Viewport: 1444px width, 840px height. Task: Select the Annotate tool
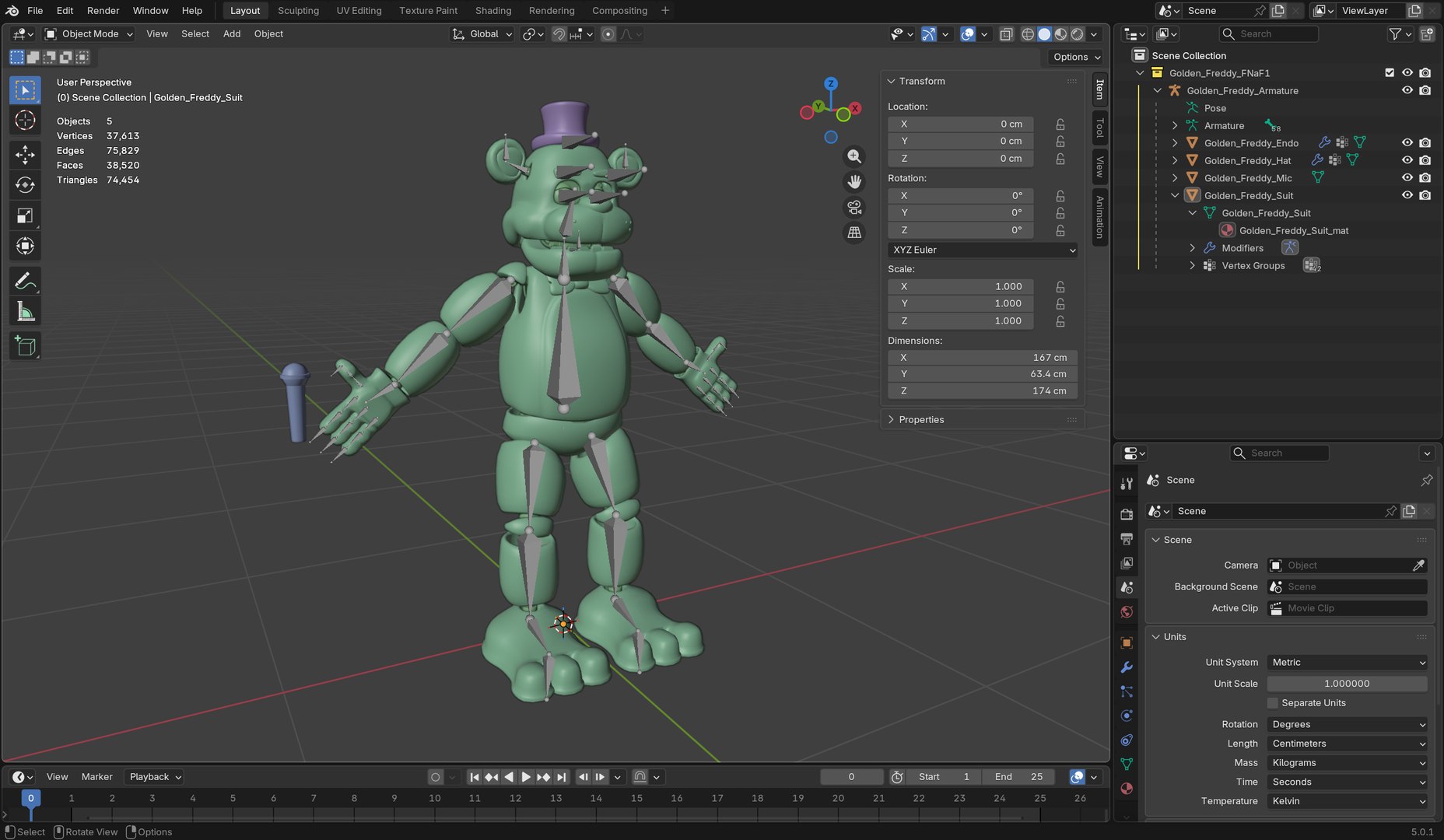[x=25, y=281]
